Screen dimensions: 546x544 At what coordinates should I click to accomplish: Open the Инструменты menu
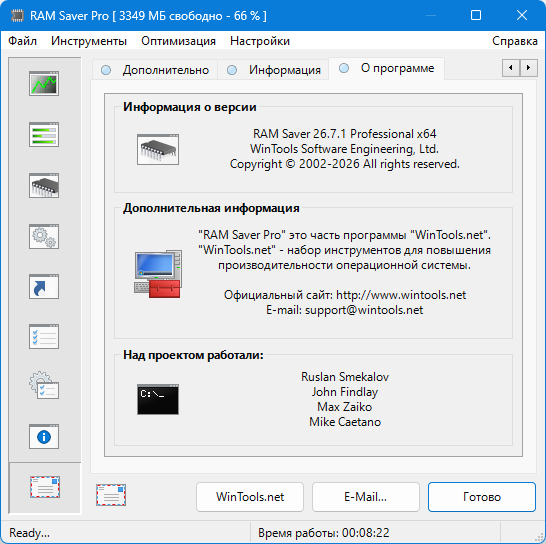coord(89,41)
